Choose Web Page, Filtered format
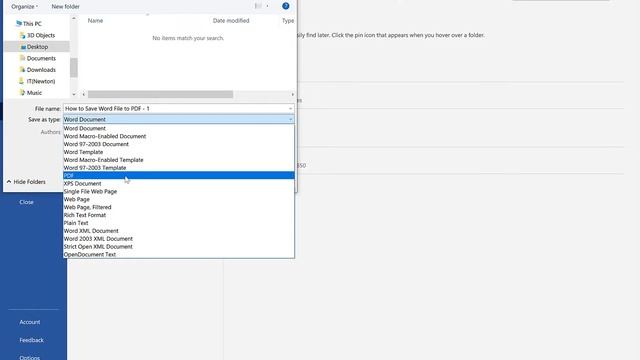640x360 pixels. 178,207
